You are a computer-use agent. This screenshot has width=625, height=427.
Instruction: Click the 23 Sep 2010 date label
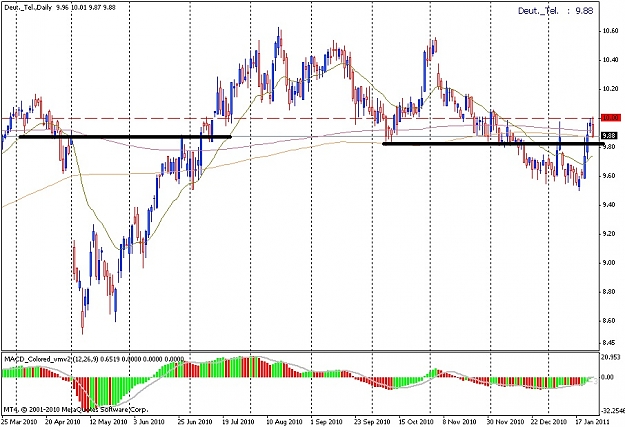tap(372, 421)
